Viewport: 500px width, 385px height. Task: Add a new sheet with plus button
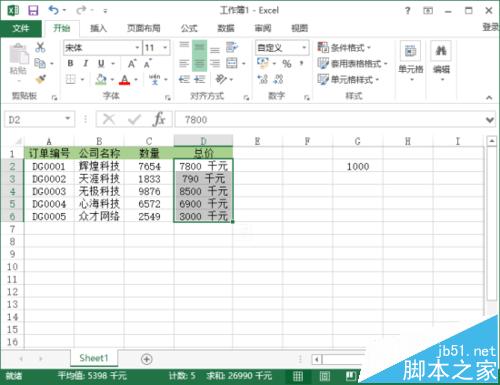147,359
